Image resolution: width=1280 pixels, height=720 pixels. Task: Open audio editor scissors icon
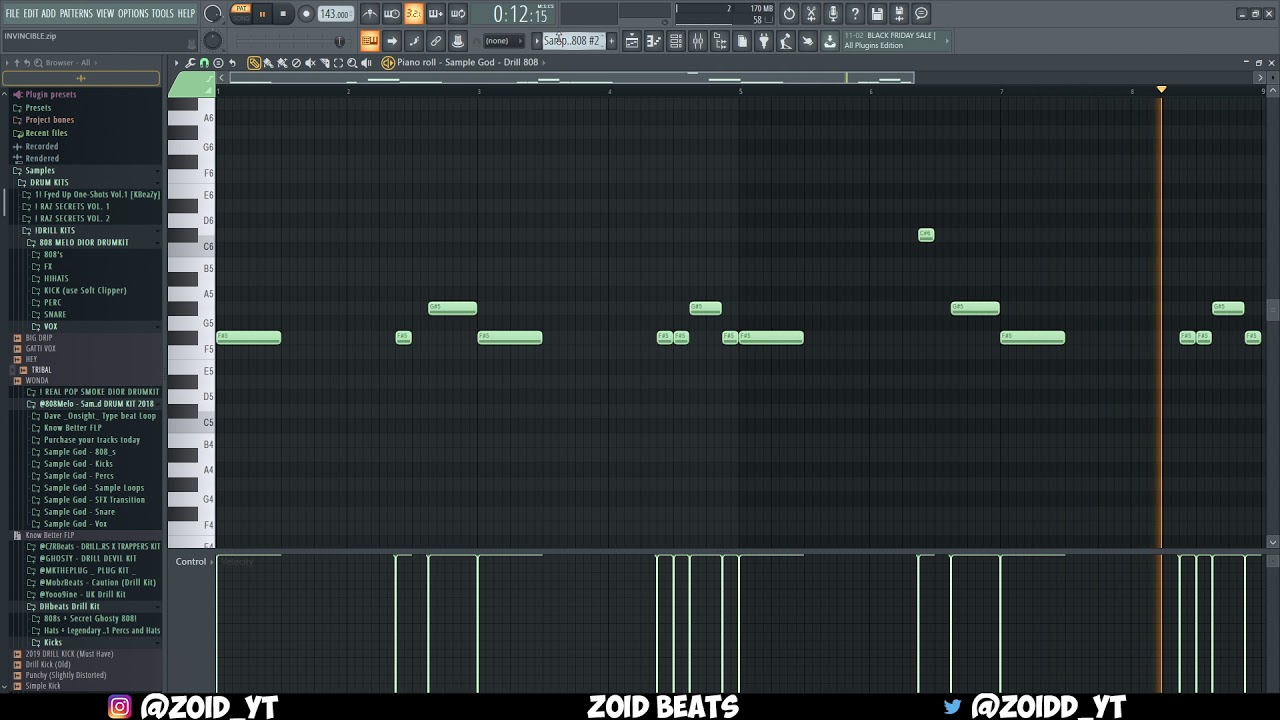pyautogui.click(x=811, y=14)
